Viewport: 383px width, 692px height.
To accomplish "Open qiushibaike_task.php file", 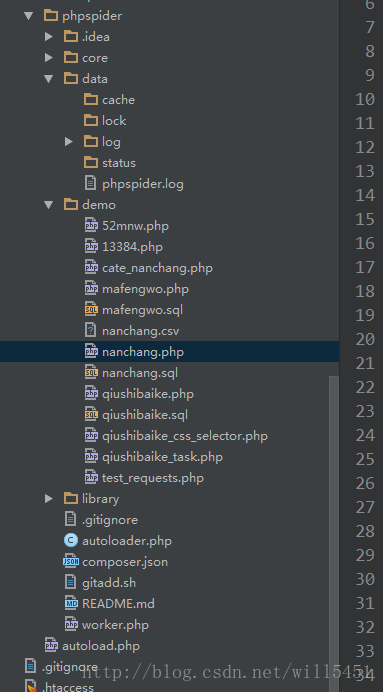I will click(x=162, y=457).
